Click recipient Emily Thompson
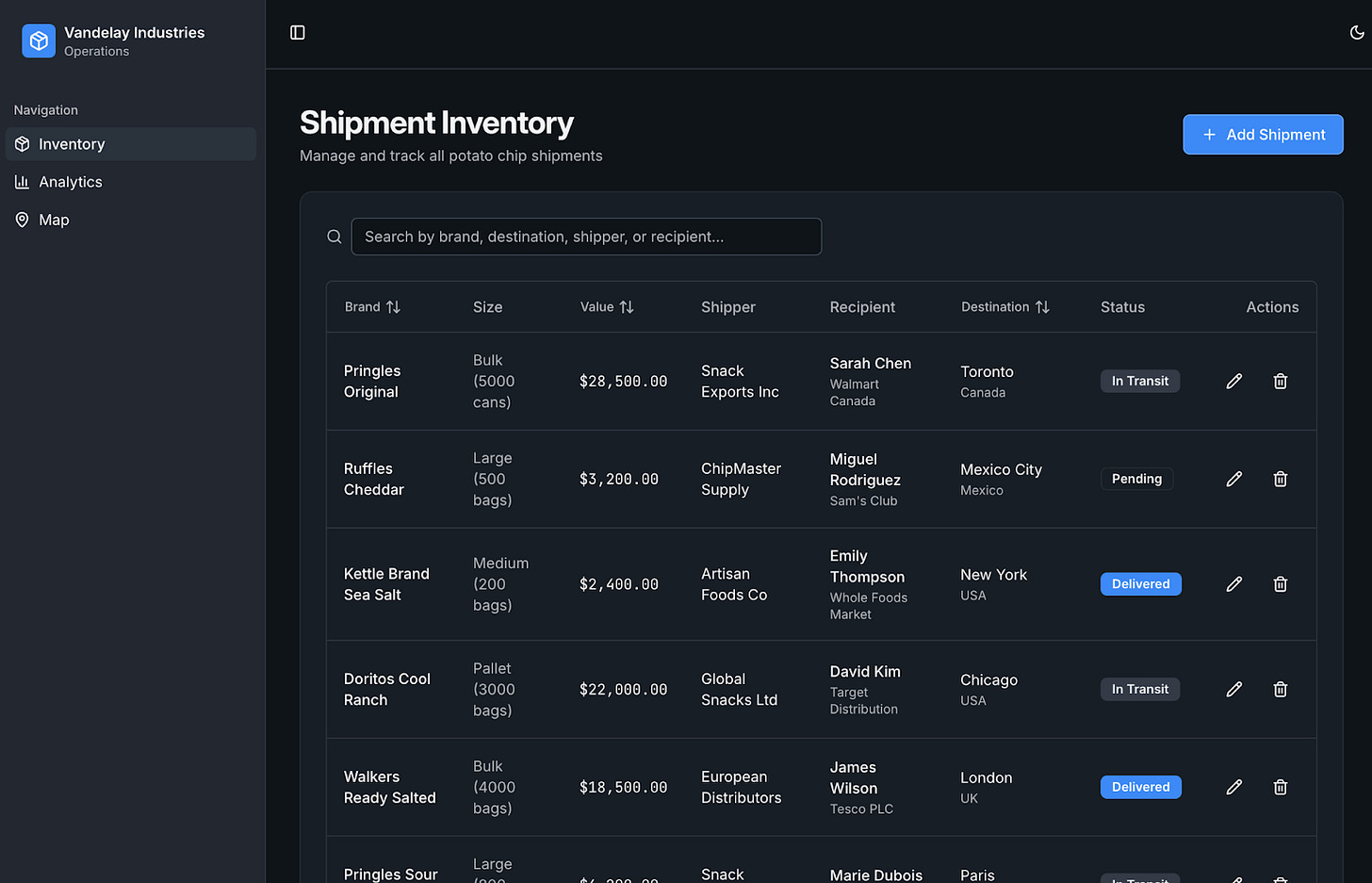 click(867, 567)
